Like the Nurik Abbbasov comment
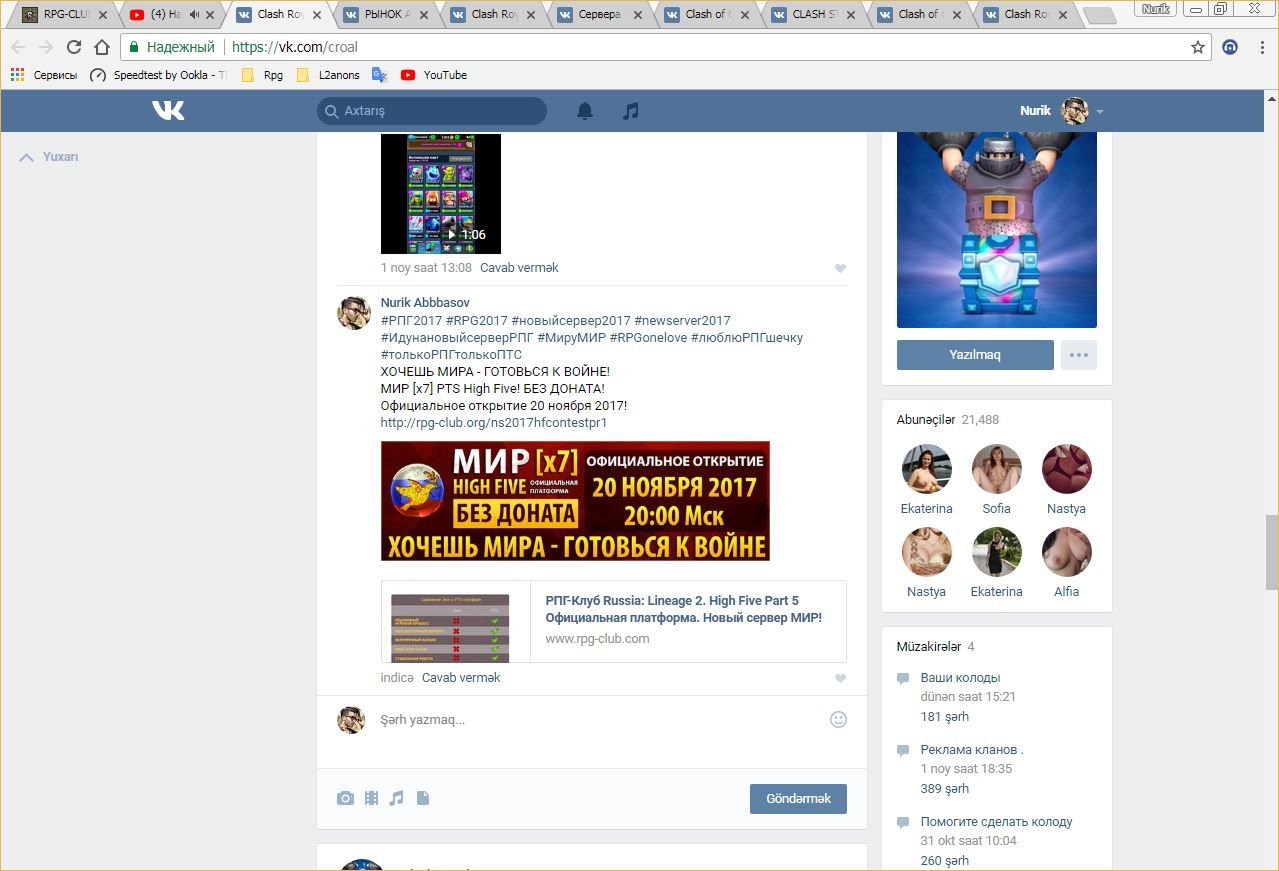This screenshot has width=1279, height=871. click(x=840, y=678)
